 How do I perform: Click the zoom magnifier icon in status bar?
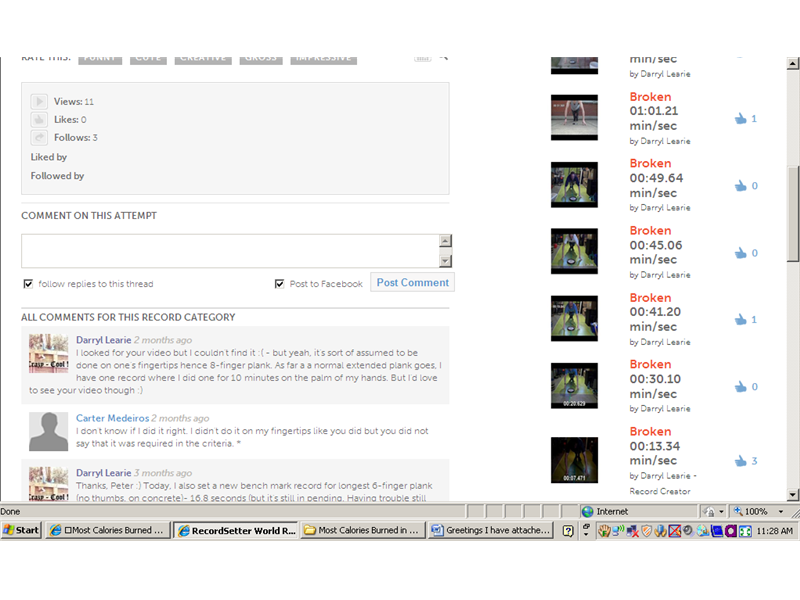tap(738, 511)
